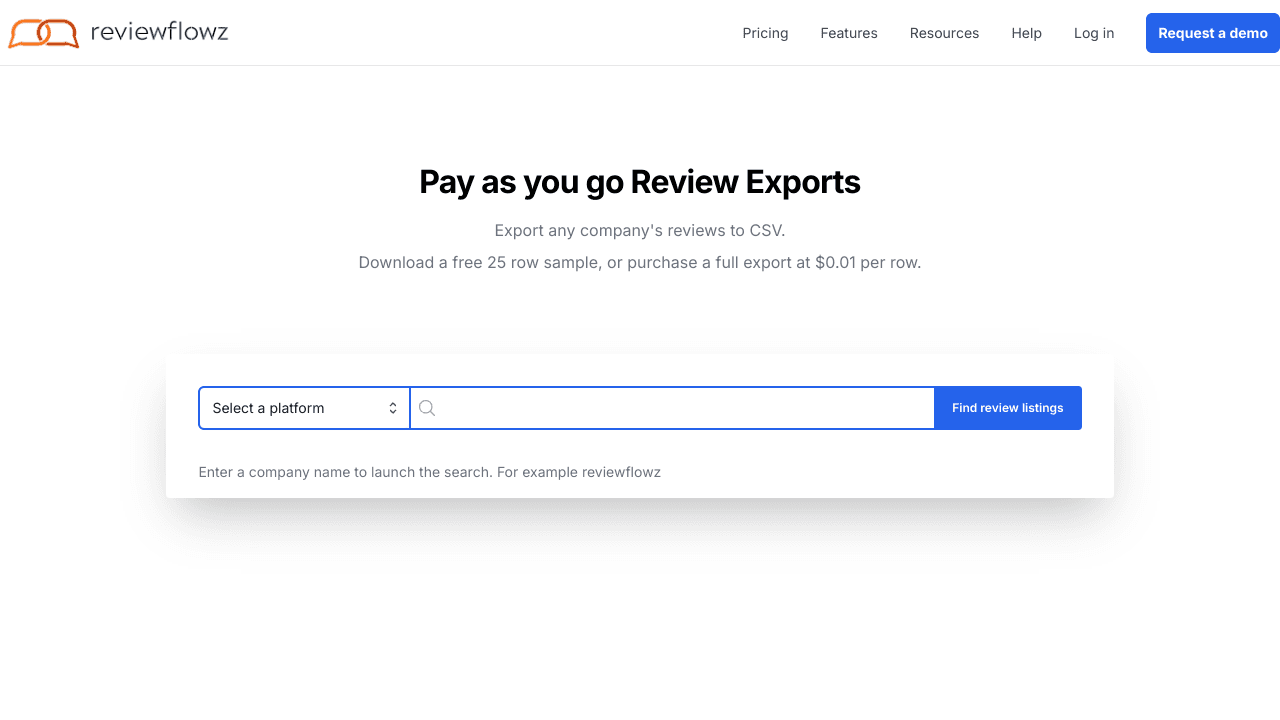1280x720 pixels.
Task: Click the text "Export any company's reviews to CSV."
Action: 640,230
